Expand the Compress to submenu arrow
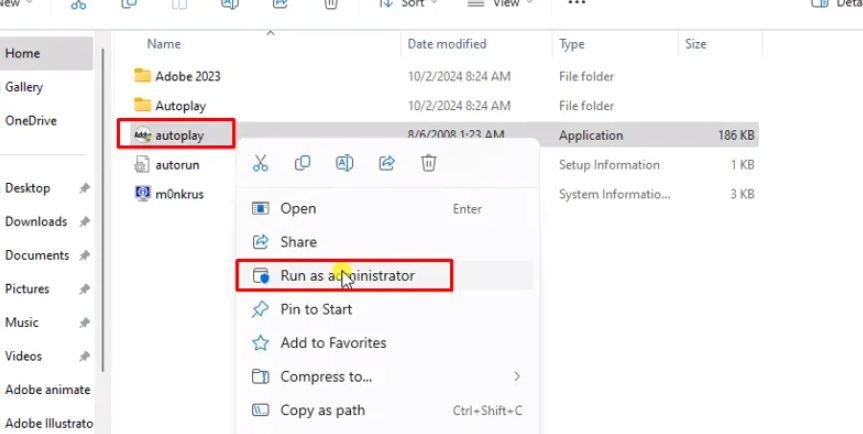Screen dimensions: 863x434 (x=517, y=377)
